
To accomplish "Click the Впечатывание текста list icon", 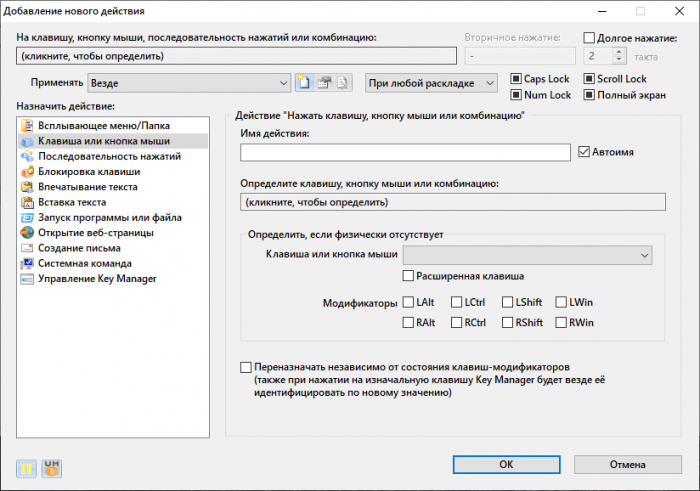I will (x=27, y=187).
